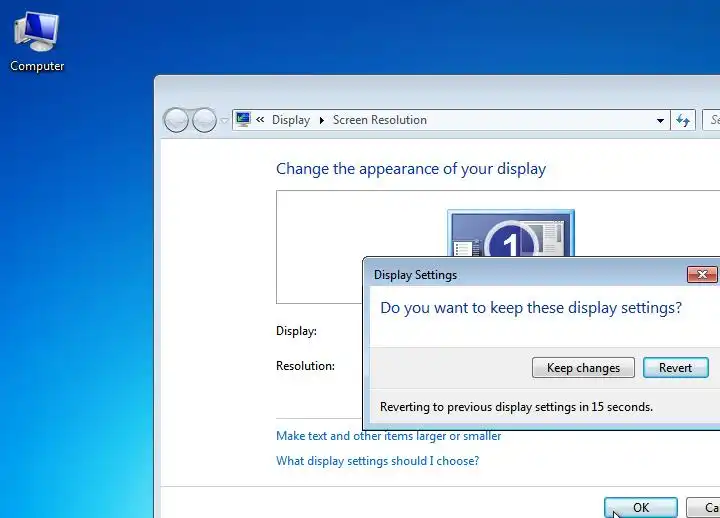Click the double-chevron in the address bar
The width and height of the screenshot is (720, 518).
[x=260, y=120]
